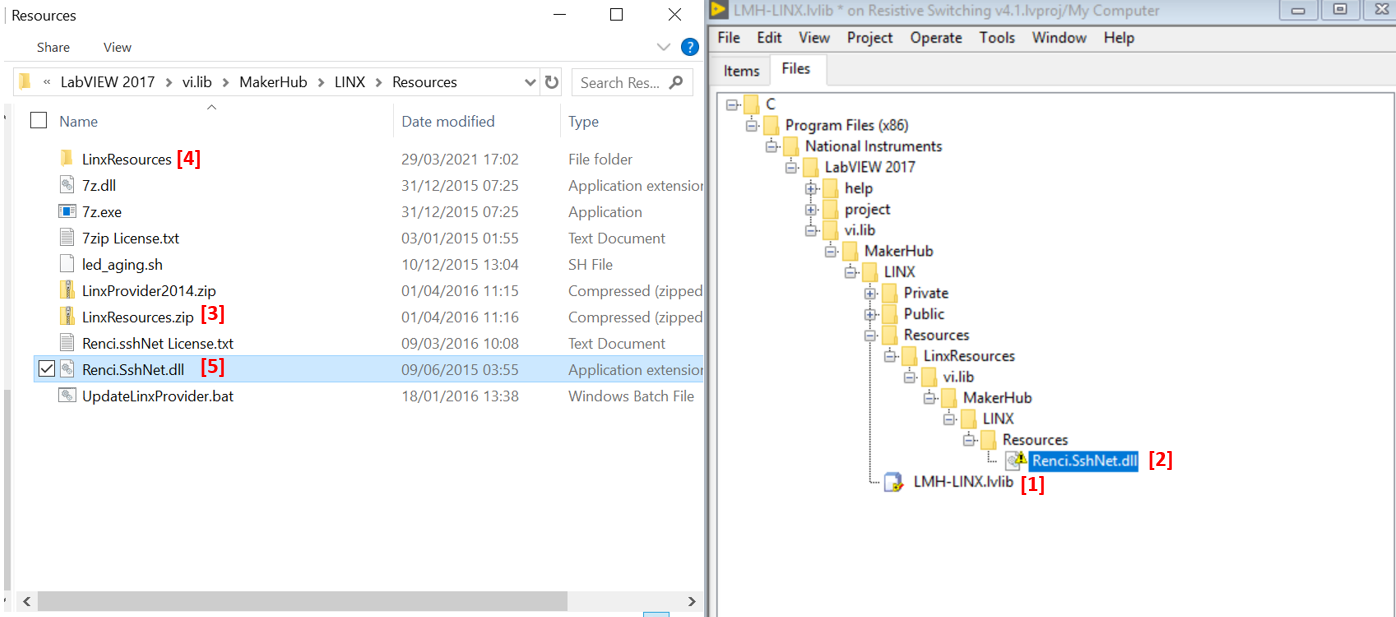Click the help folder icon in tree
The image size is (1396, 617).
(x=831, y=188)
